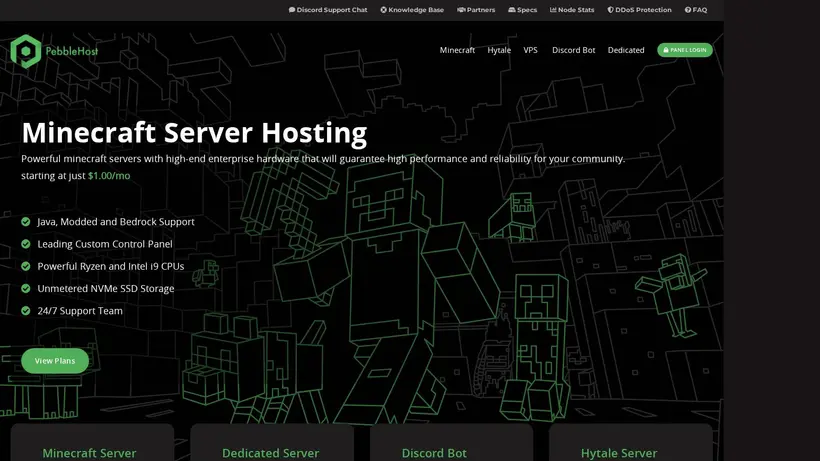820x461 pixels.
Task: Open the FAQ link text
Action: pyautogui.click(x=700, y=10)
